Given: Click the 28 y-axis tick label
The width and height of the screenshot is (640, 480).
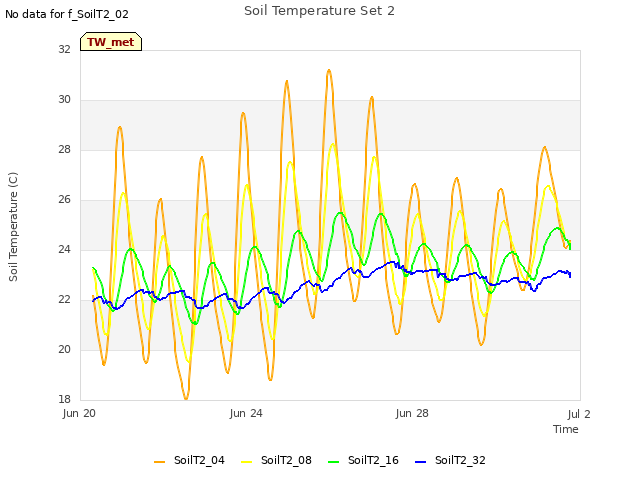Looking at the screenshot, I should [x=64, y=149].
